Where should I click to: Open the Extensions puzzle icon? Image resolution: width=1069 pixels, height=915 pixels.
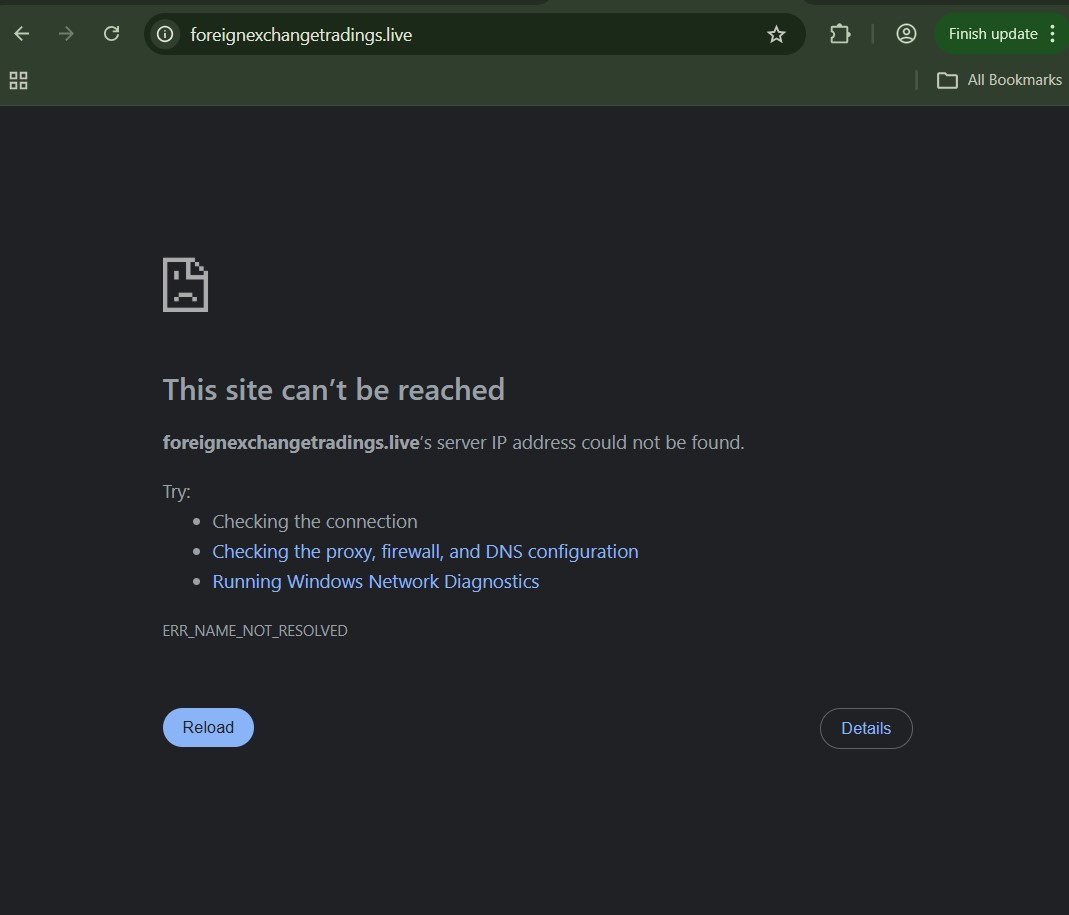tap(840, 34)
